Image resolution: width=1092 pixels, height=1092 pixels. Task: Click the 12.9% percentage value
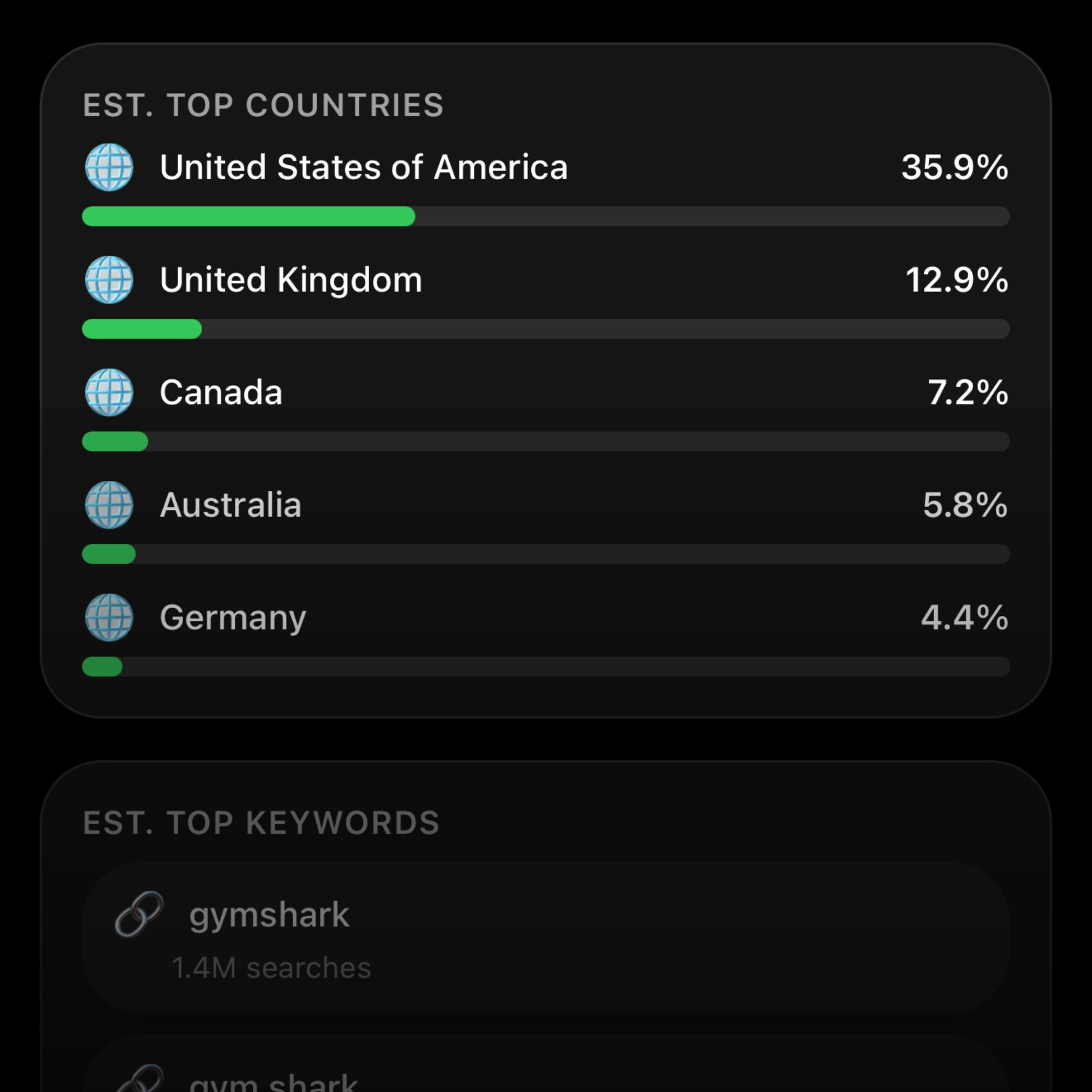click(x=957, y=280)
